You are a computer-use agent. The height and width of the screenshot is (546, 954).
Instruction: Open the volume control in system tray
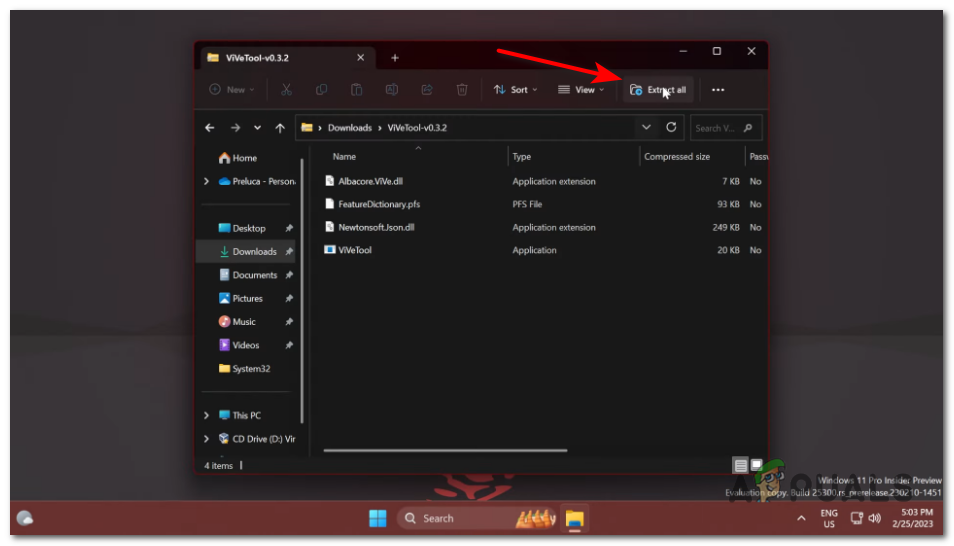(875, 519)
